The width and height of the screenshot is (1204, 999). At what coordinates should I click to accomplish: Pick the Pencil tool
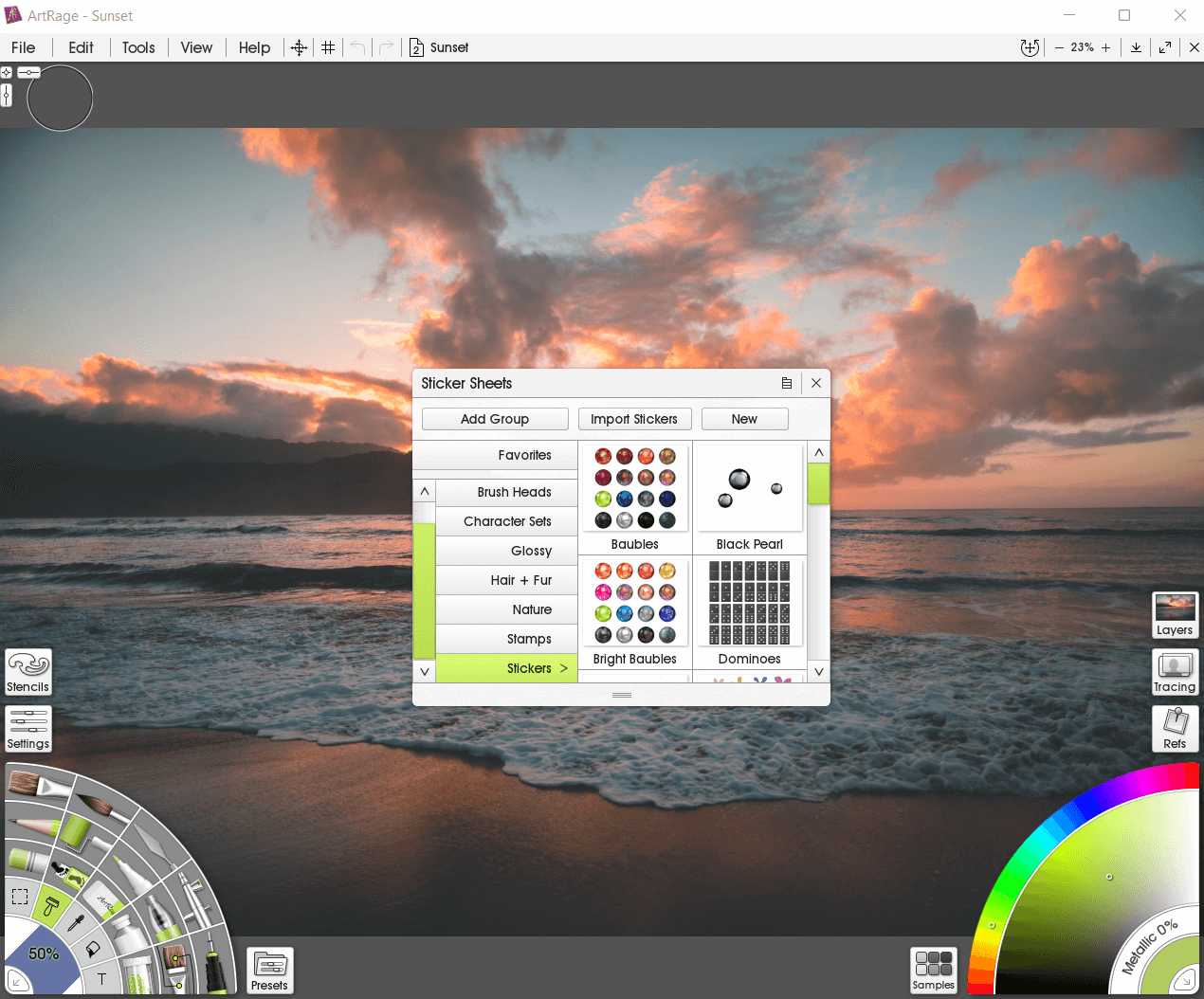32,825
